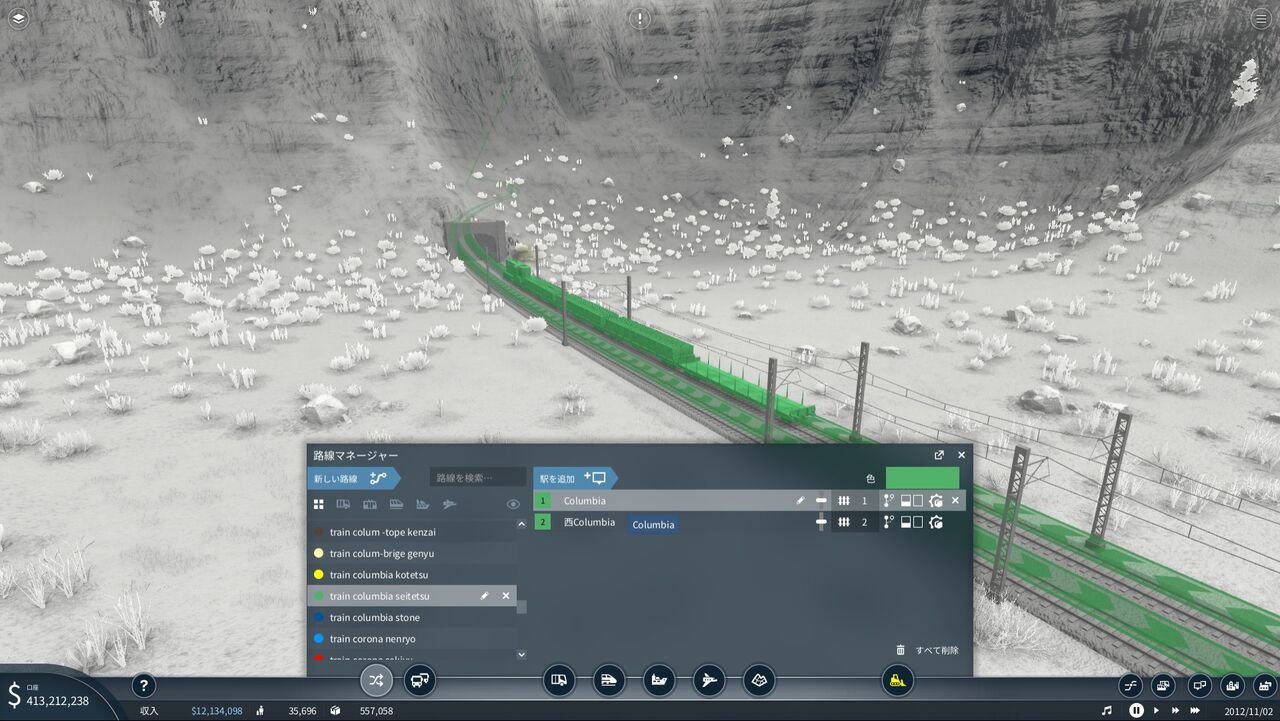1280x721 pixels.
Task: Click scroll down arrow in line list
Action: (521, 654)
